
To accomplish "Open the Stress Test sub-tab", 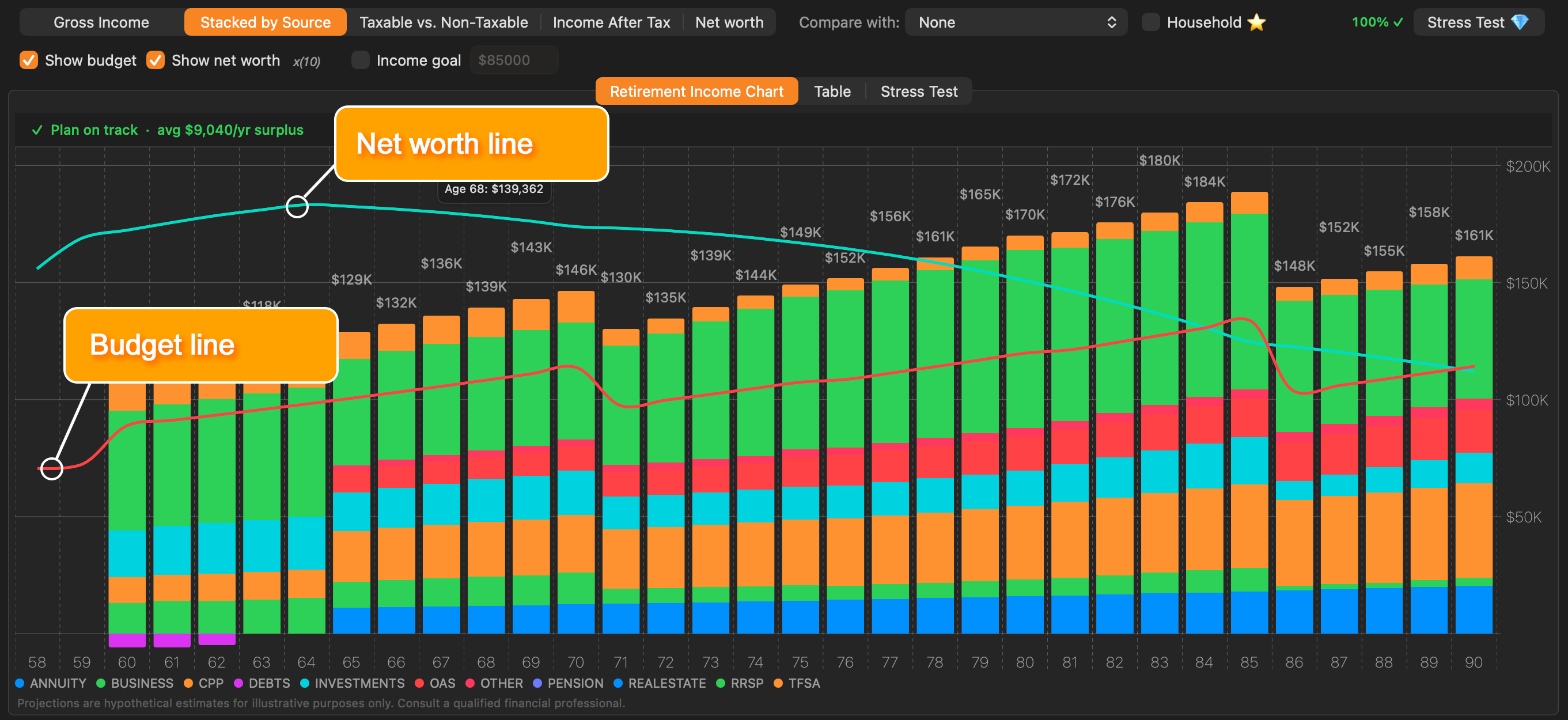I will (919, 91).
